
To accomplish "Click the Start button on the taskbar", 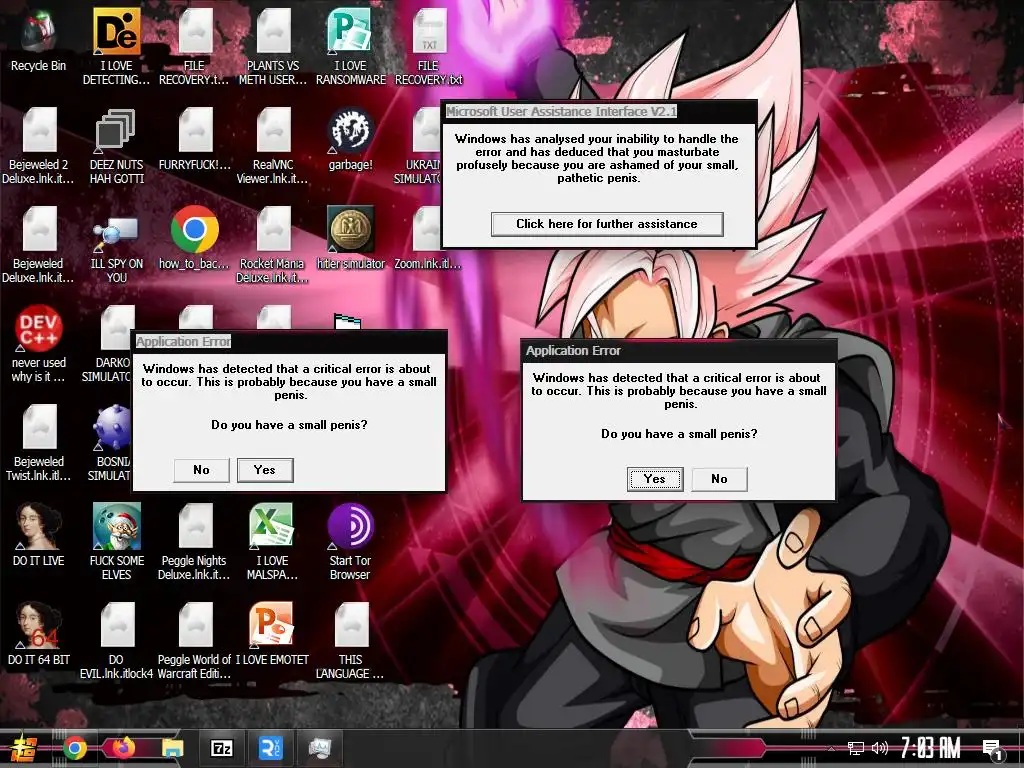I will coord(24,748).
